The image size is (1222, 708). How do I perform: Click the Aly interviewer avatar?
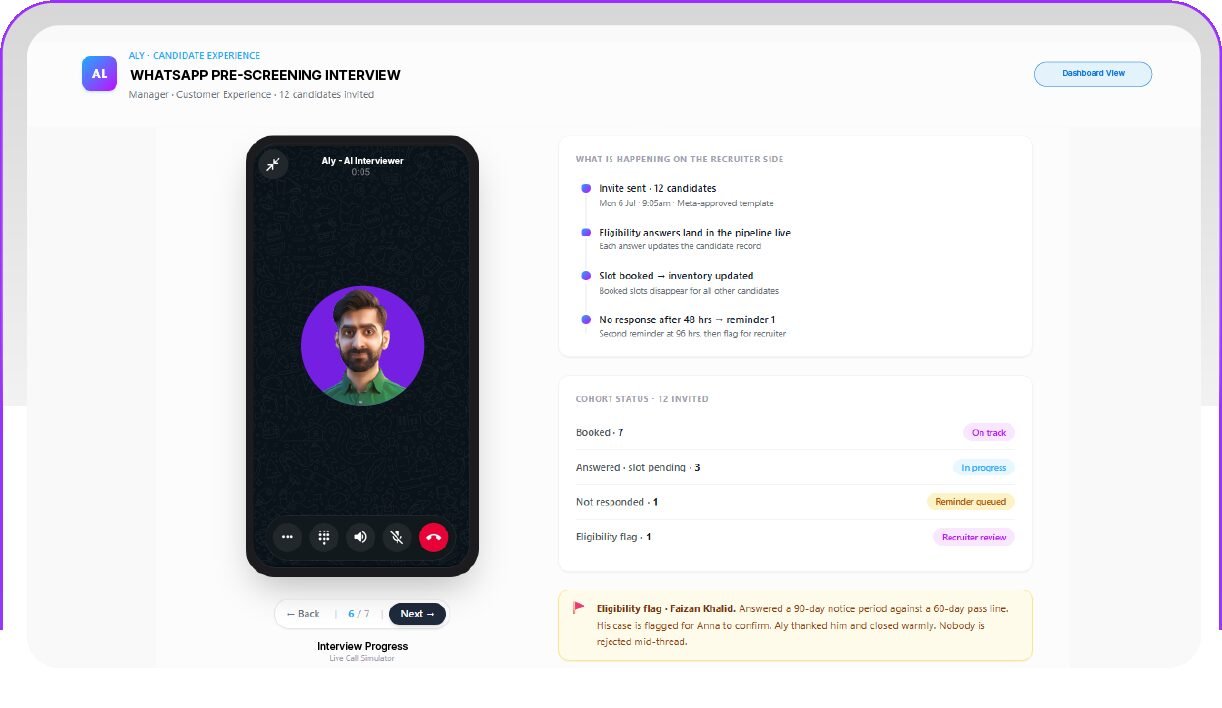pyautogui.click(x=363, y=345)
